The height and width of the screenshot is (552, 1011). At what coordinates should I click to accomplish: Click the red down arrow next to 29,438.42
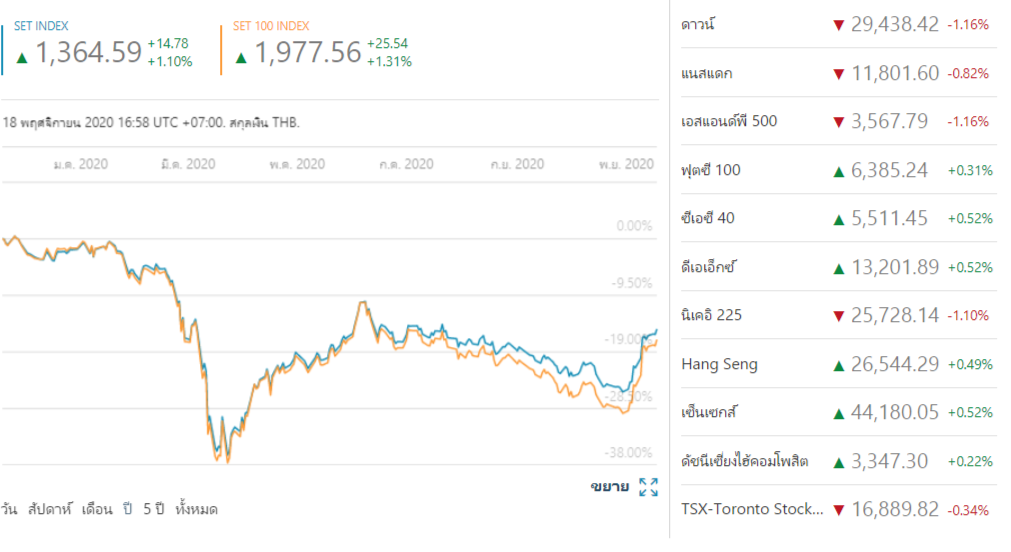(839, 25)
